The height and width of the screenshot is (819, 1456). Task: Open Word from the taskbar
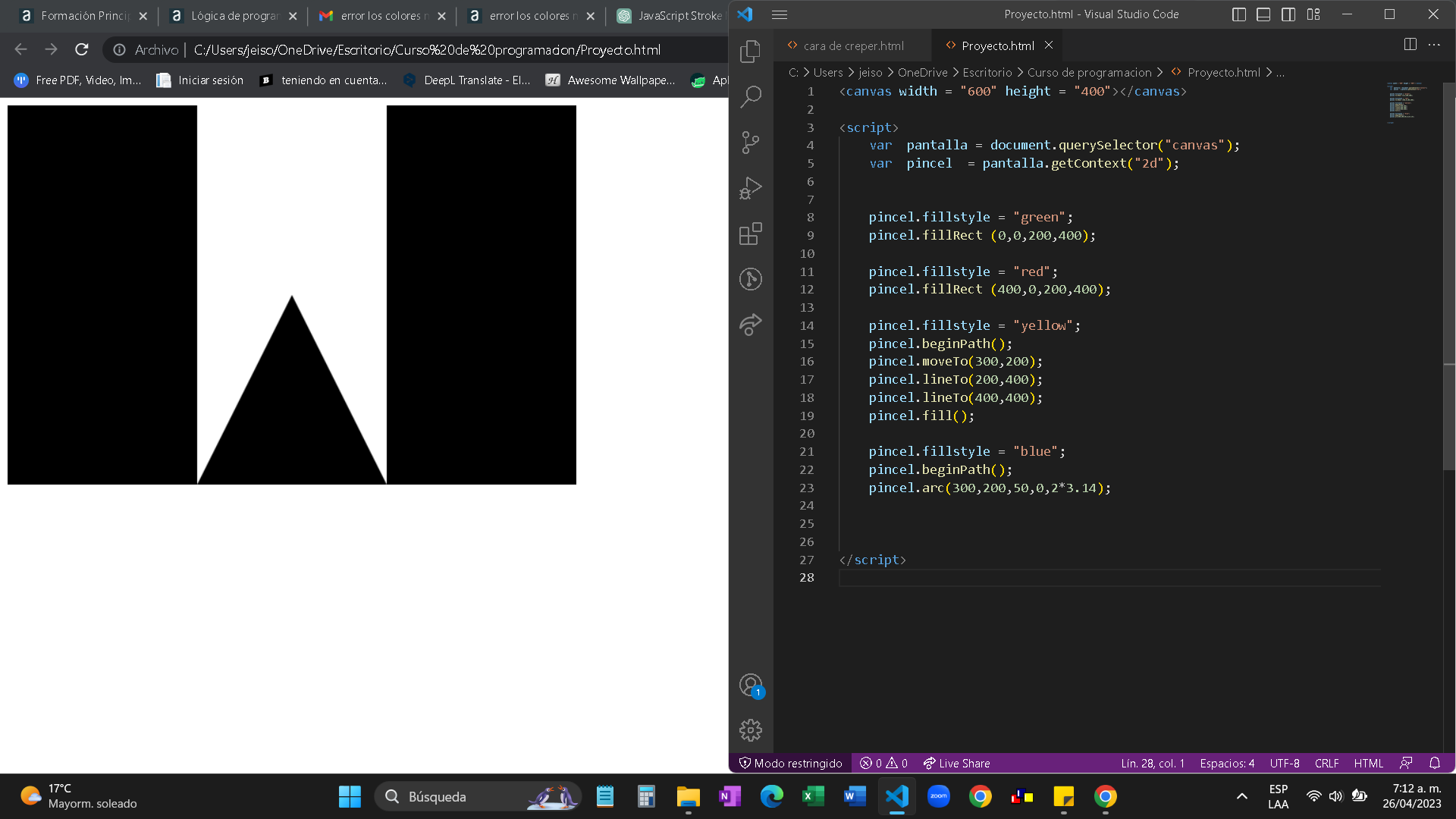[x=855, y=796]
